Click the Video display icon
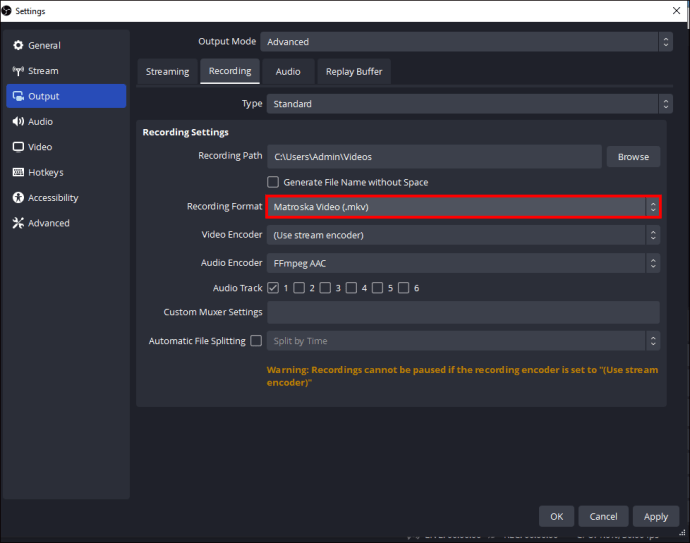690x543 pixels. point(18,147)
